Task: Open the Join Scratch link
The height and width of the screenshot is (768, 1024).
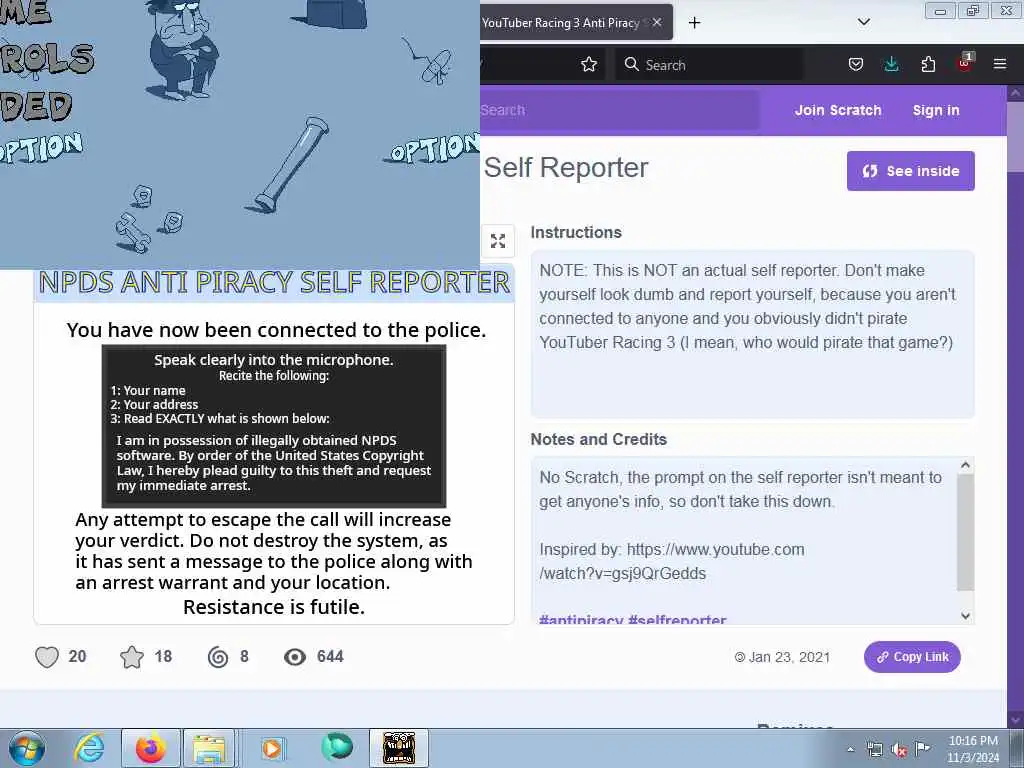Action: tap(838, 110)
